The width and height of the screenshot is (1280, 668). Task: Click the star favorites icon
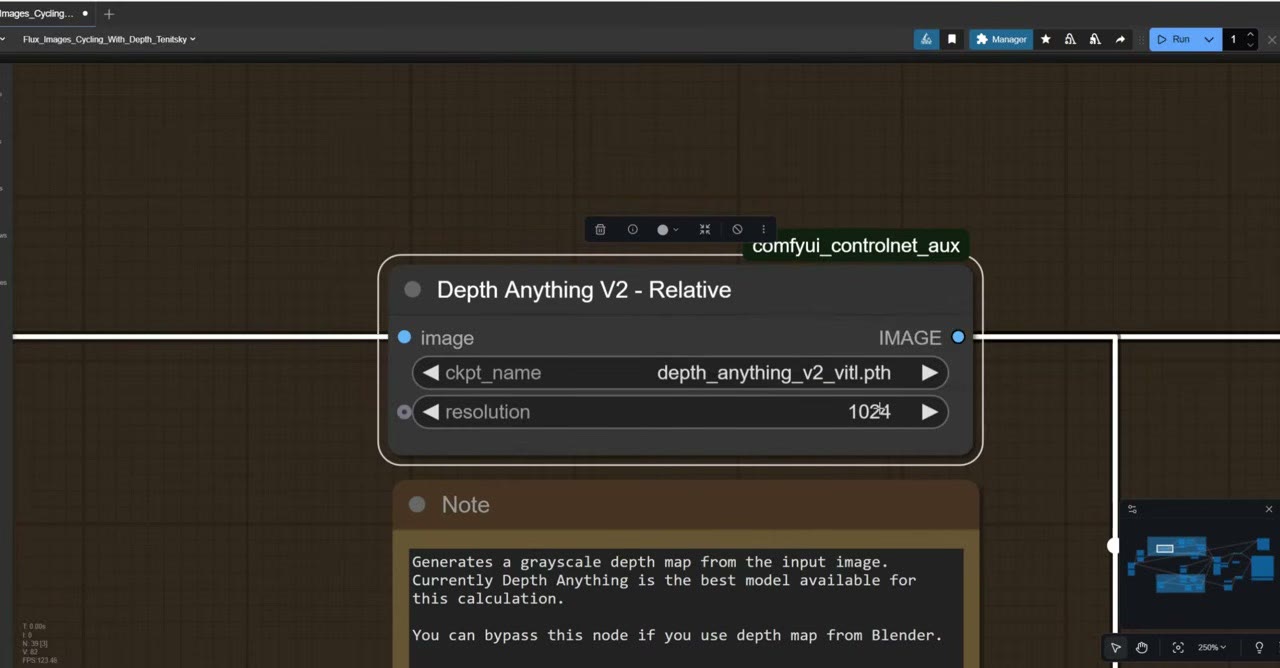1045,39
